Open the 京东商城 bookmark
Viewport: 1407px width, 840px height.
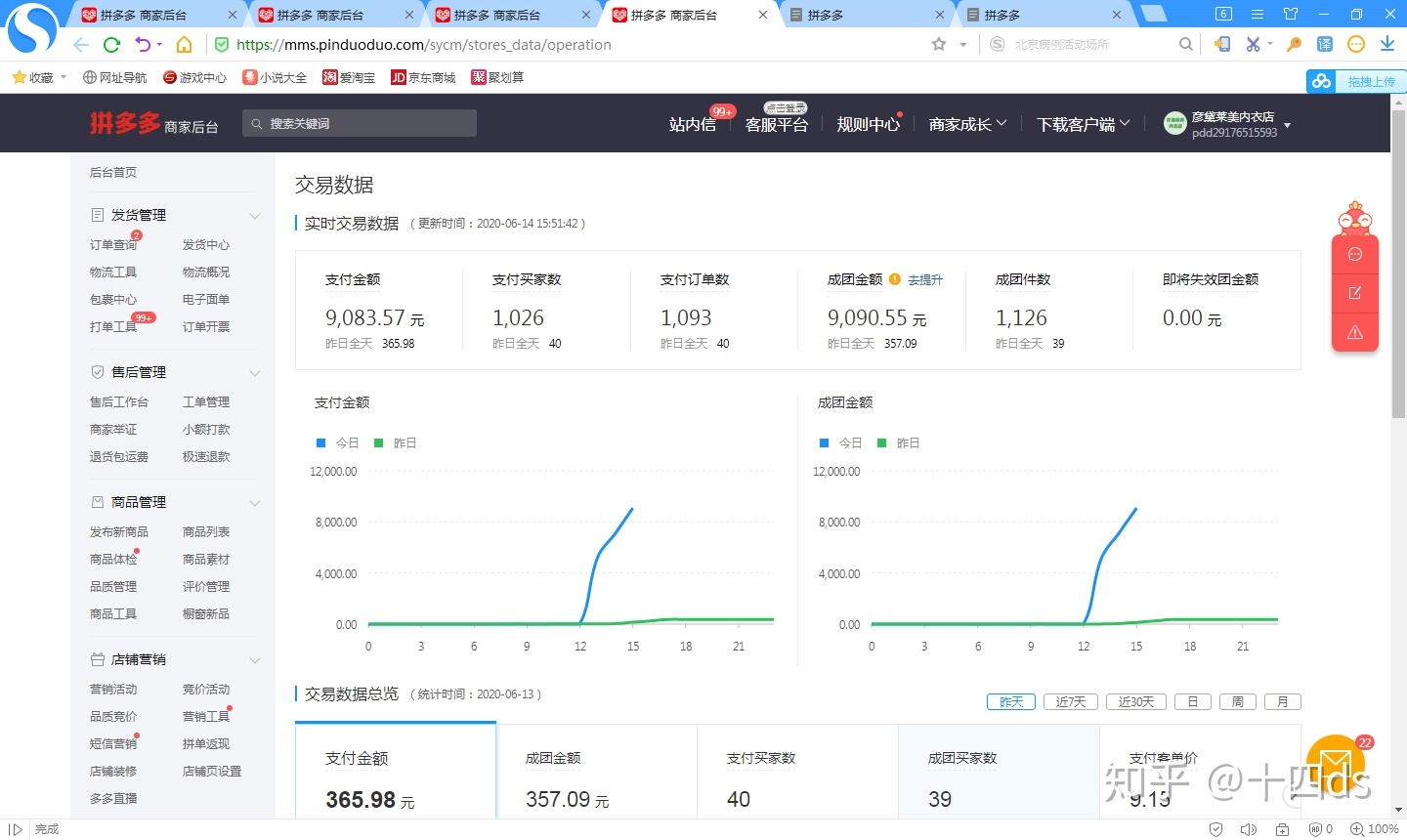point(423,77)
